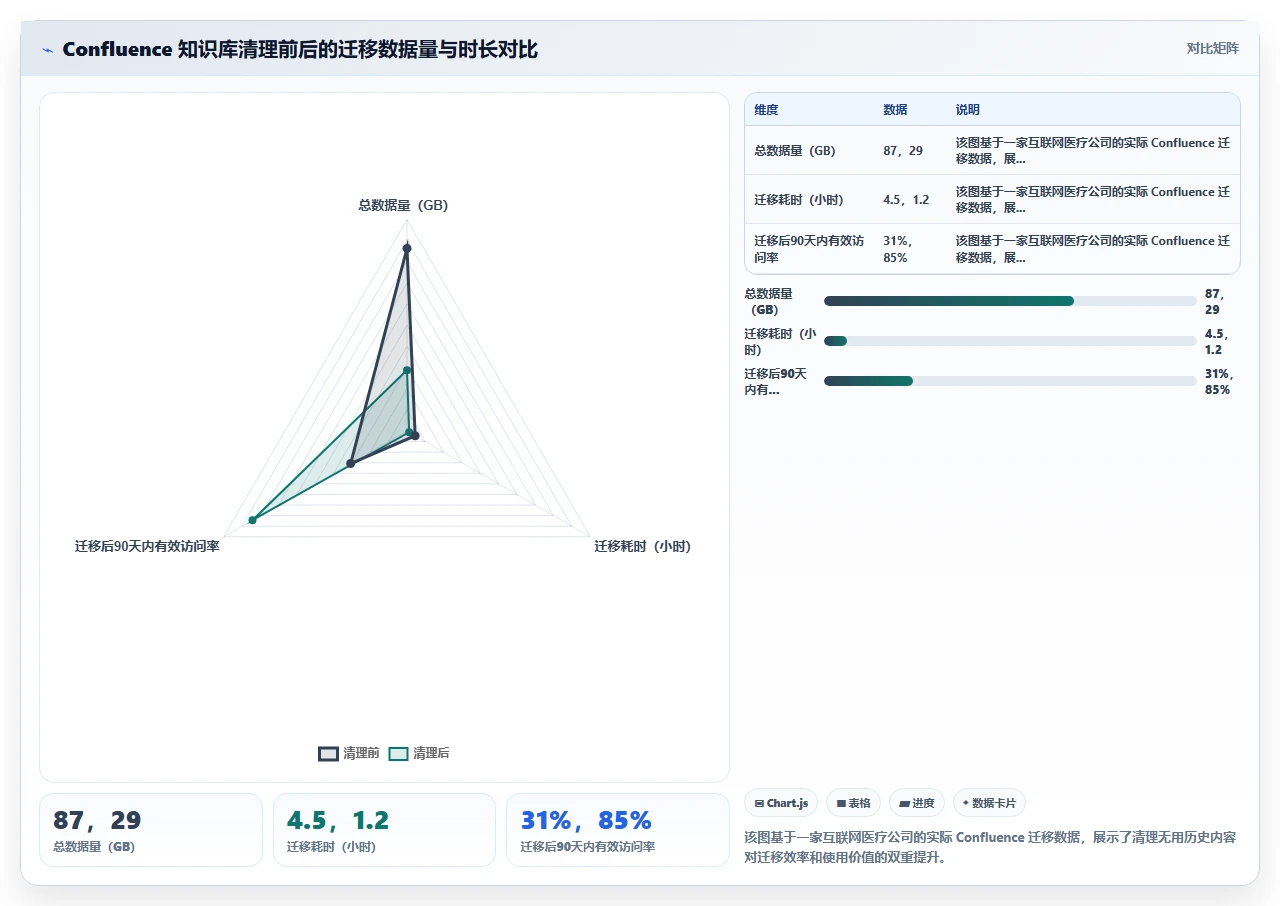Select the Chart.js tag
Image resolution: width=1280 pixels, height=906 pixels.
(x=781, y=803)
